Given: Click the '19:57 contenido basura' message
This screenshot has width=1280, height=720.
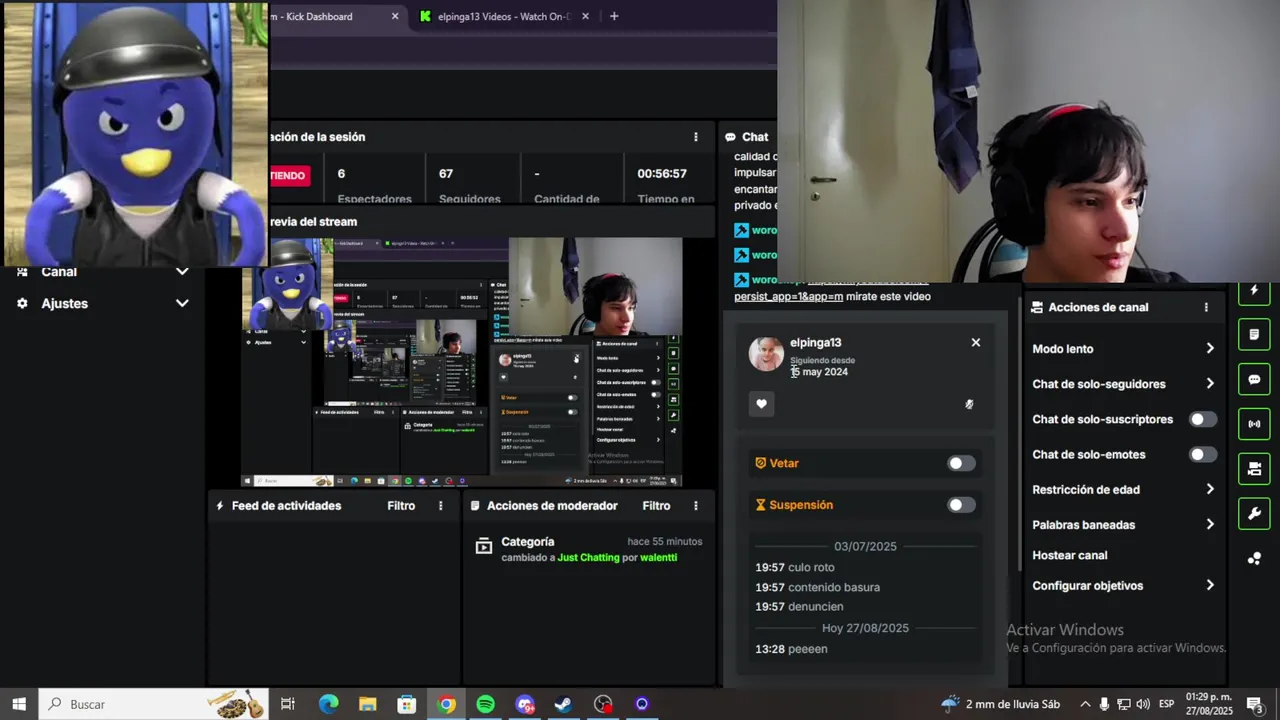Looking at the screenshot, I should click(x=817, y=587).
